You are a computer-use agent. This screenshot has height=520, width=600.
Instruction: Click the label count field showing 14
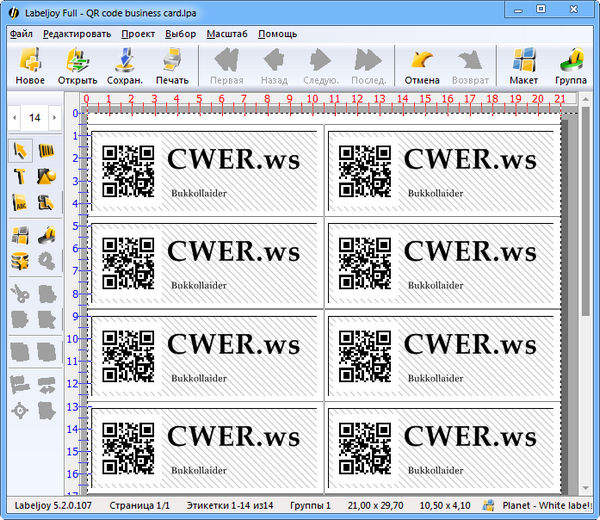tap(34, 118)
